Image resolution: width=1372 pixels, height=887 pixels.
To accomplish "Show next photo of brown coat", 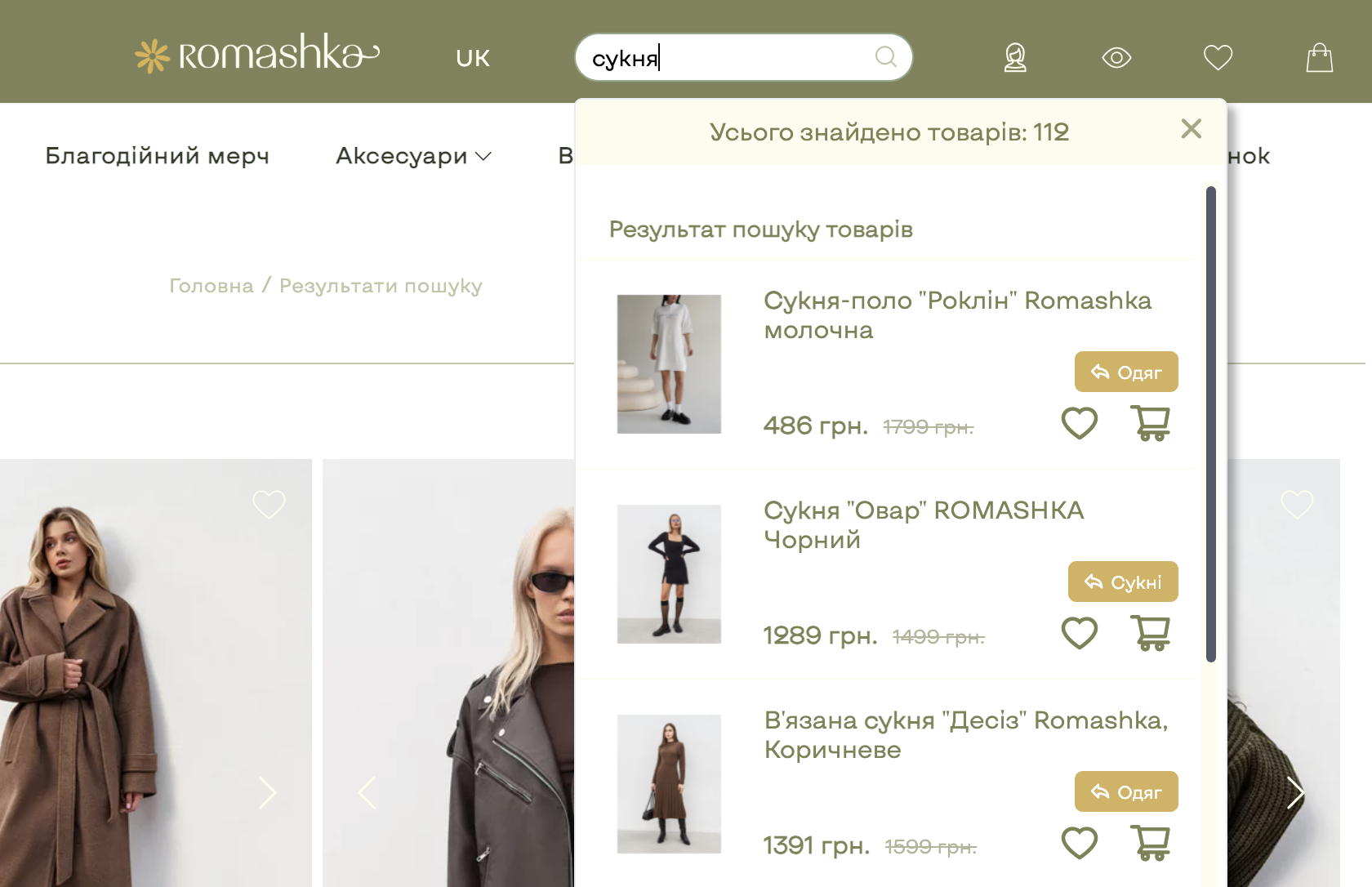I will pos(267,792).
